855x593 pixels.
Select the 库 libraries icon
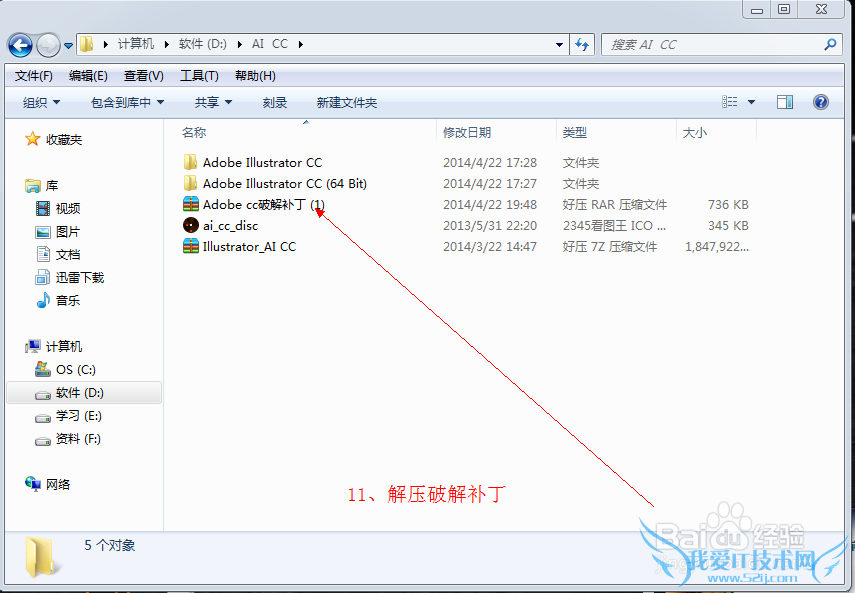pyautogui.click(x=33, y=186)
